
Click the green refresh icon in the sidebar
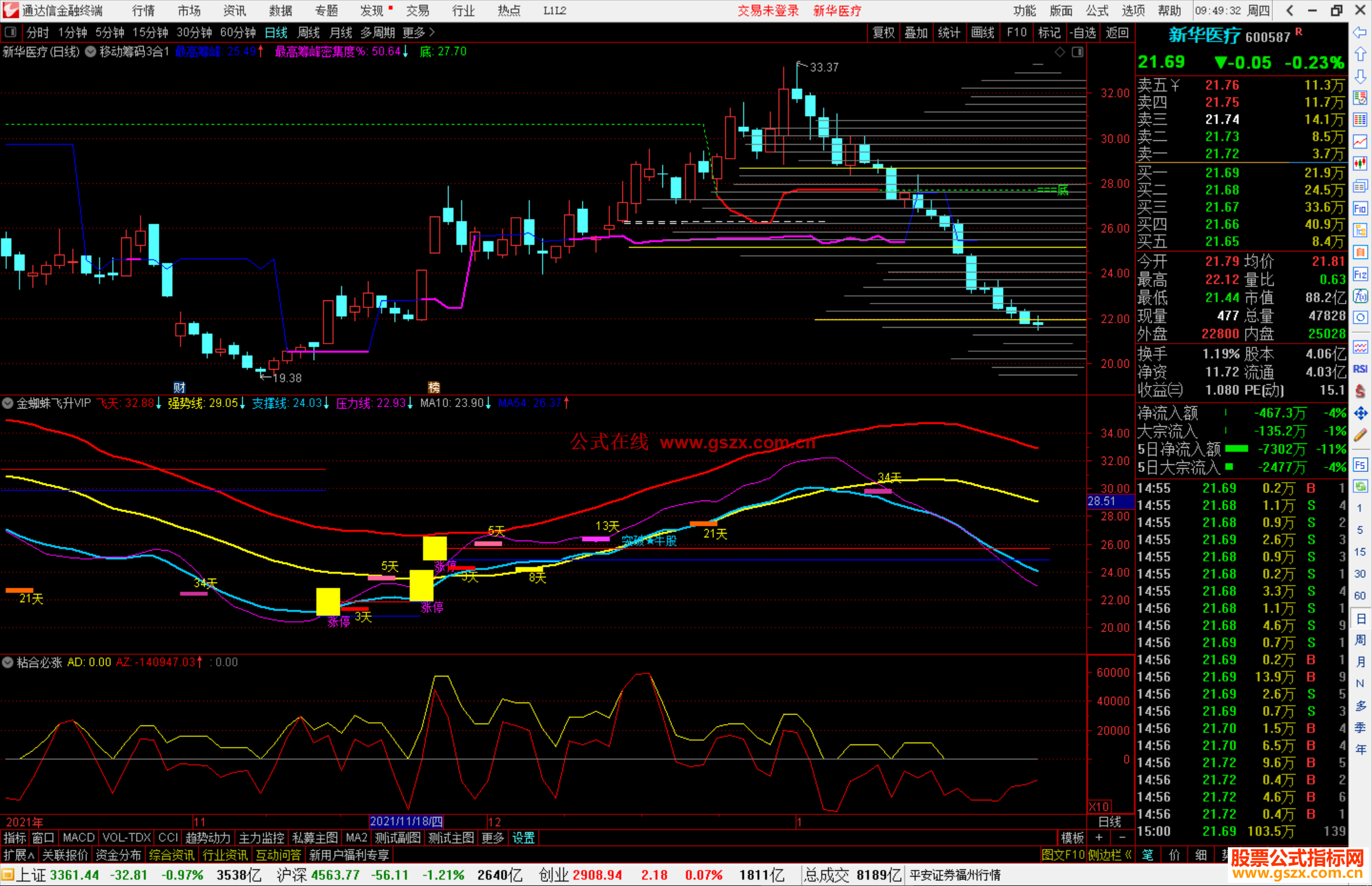1360,487
